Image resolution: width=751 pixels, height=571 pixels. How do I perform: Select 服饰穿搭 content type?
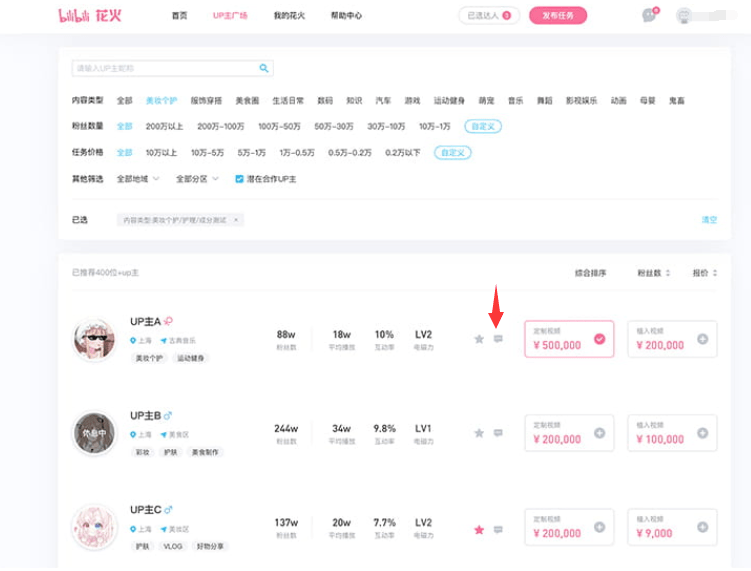pos(206,101)
